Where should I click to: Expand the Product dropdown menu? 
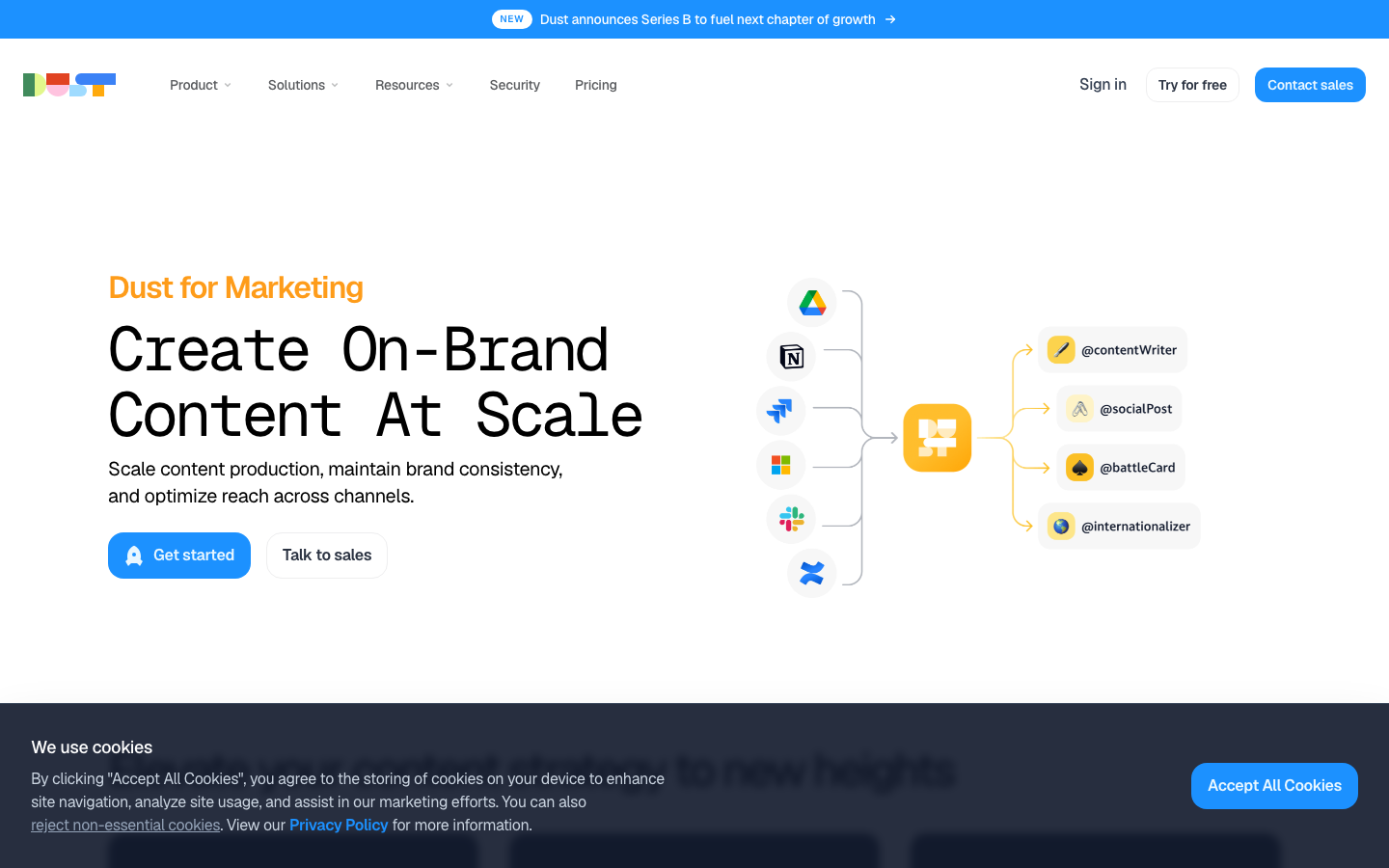click(201, 85)
